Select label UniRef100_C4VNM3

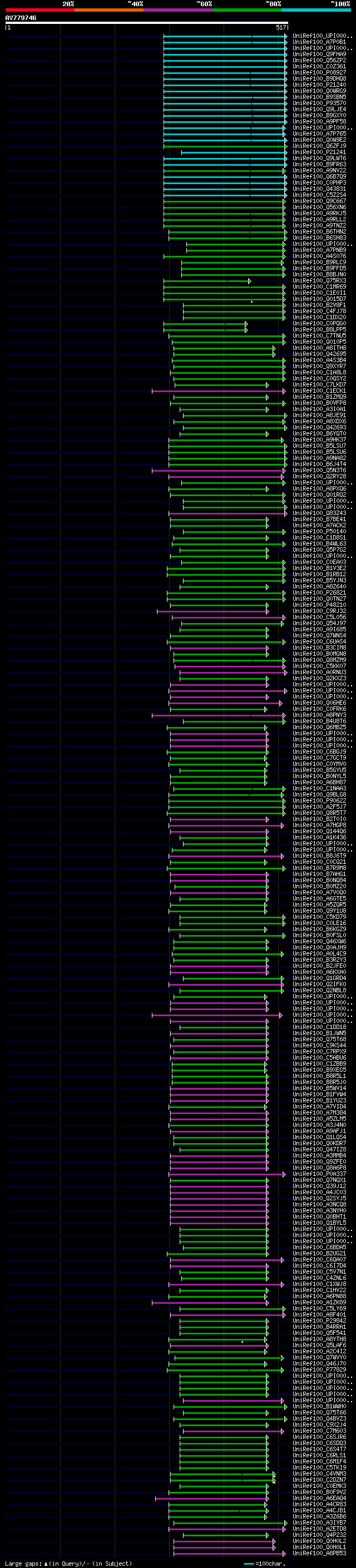coord(319,1473)
